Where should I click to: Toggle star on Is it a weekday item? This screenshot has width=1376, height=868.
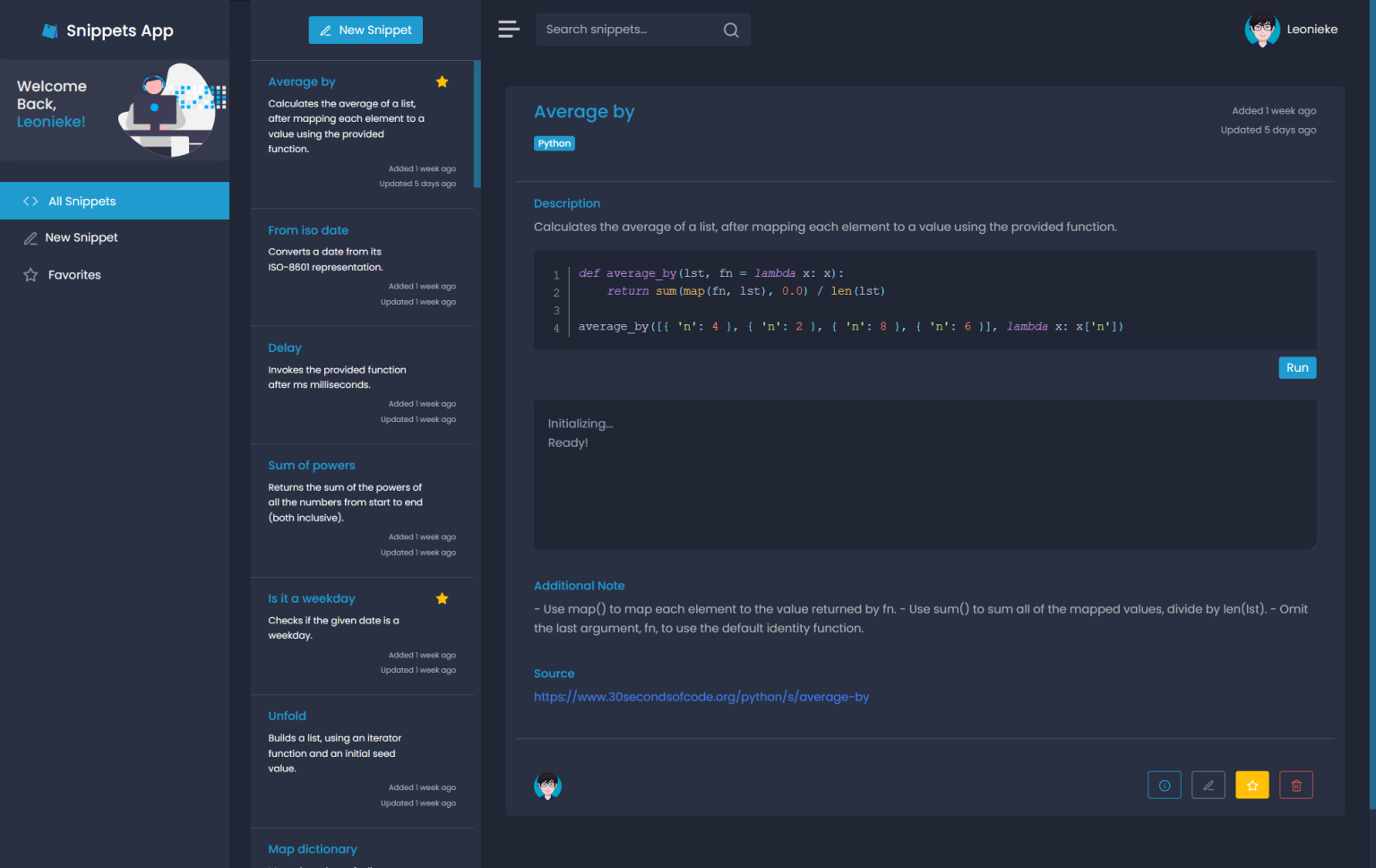(442, 598)
